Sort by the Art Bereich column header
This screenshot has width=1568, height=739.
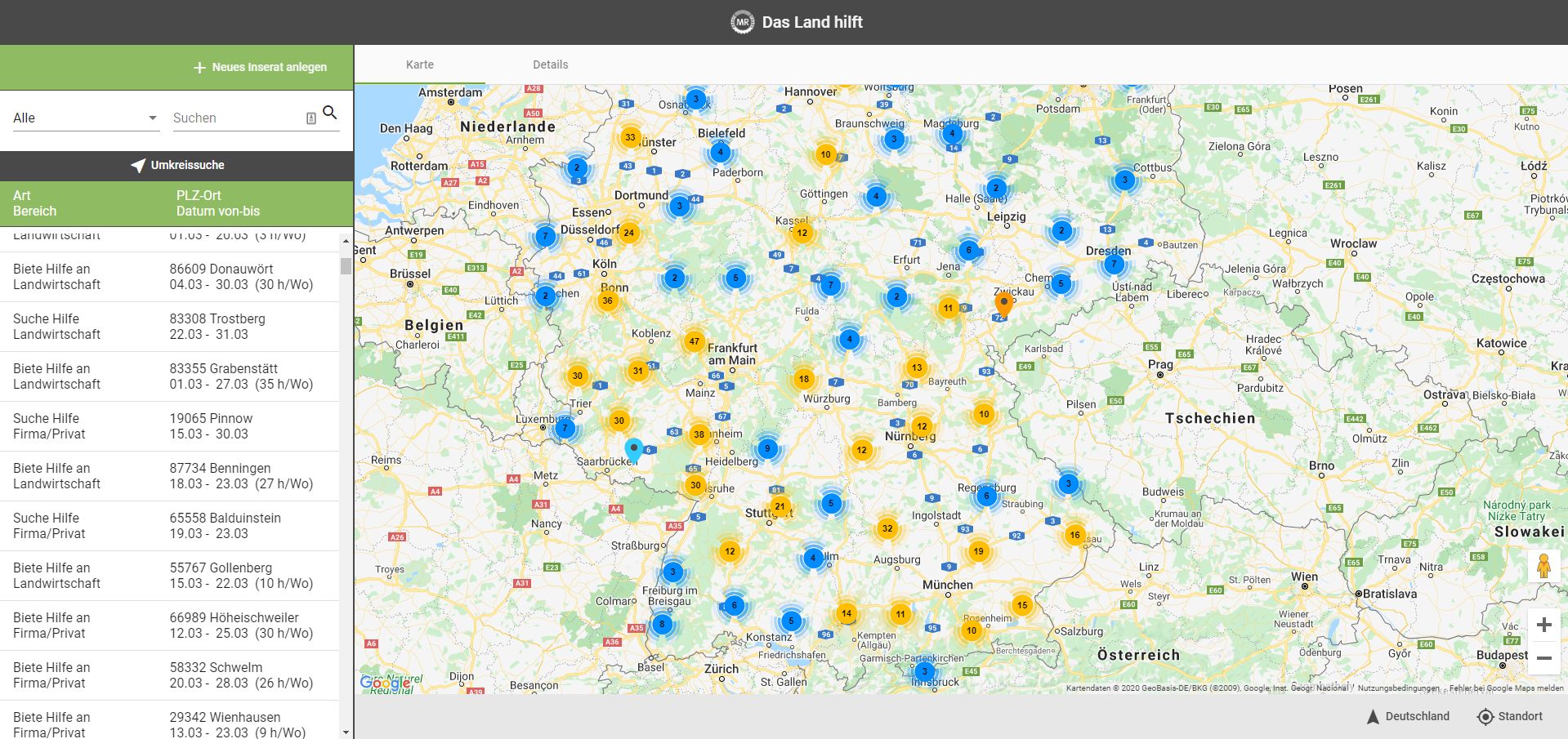point(35,203)
